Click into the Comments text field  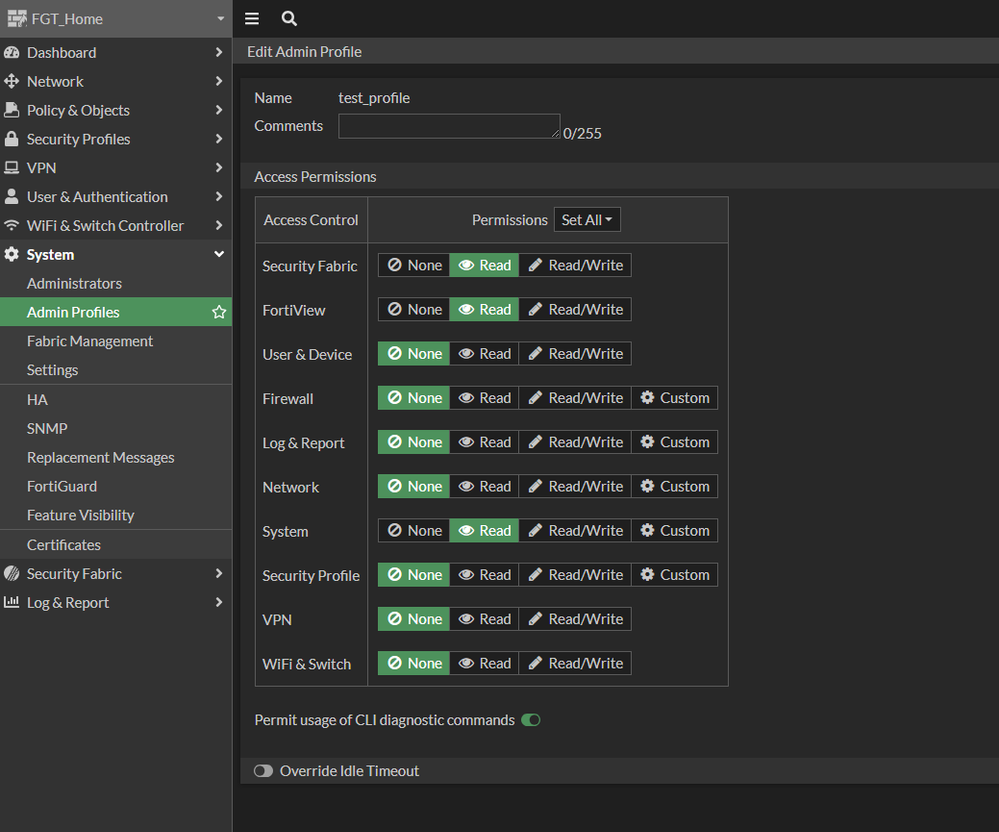[449, 127]
